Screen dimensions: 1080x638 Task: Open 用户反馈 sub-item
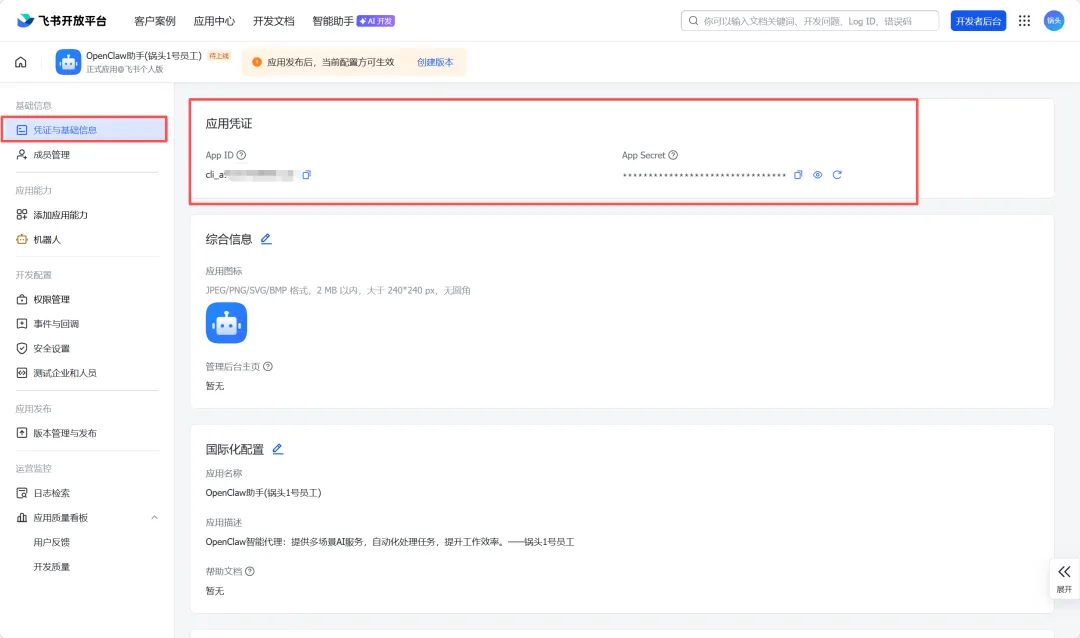coord(52,542)
